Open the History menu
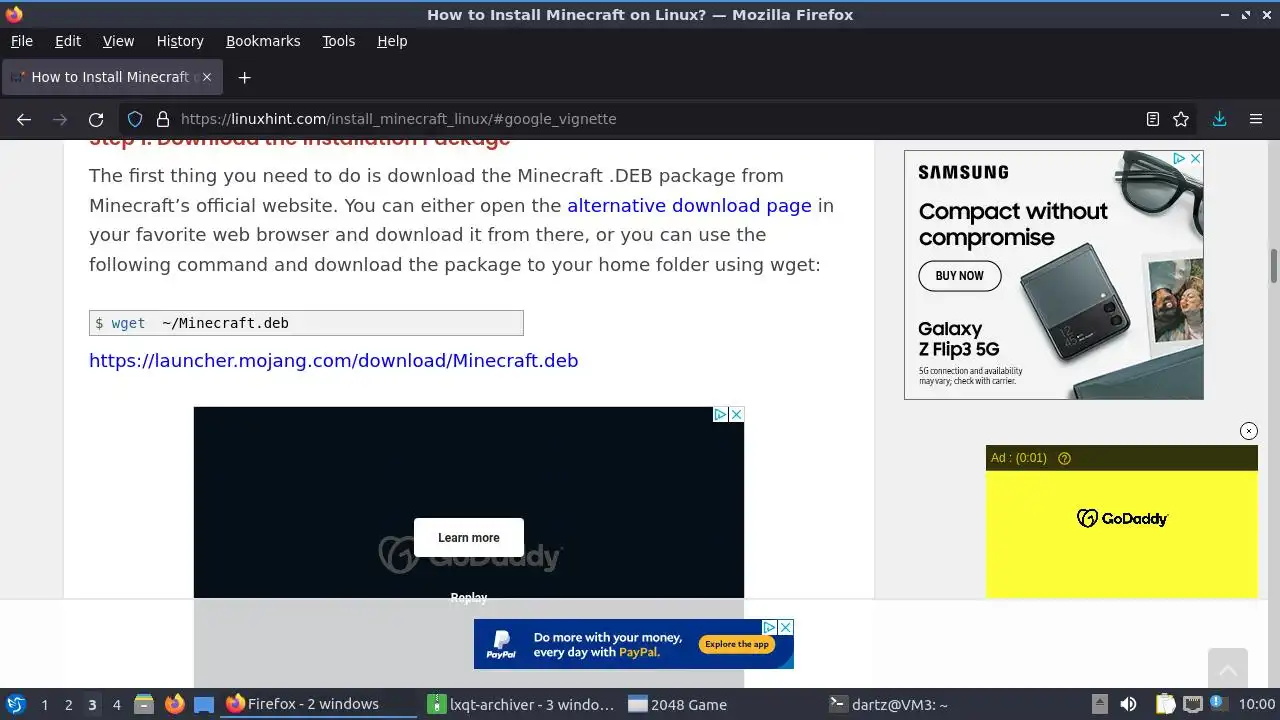Screen dimensions: 1280x720 tap(180, 41)
